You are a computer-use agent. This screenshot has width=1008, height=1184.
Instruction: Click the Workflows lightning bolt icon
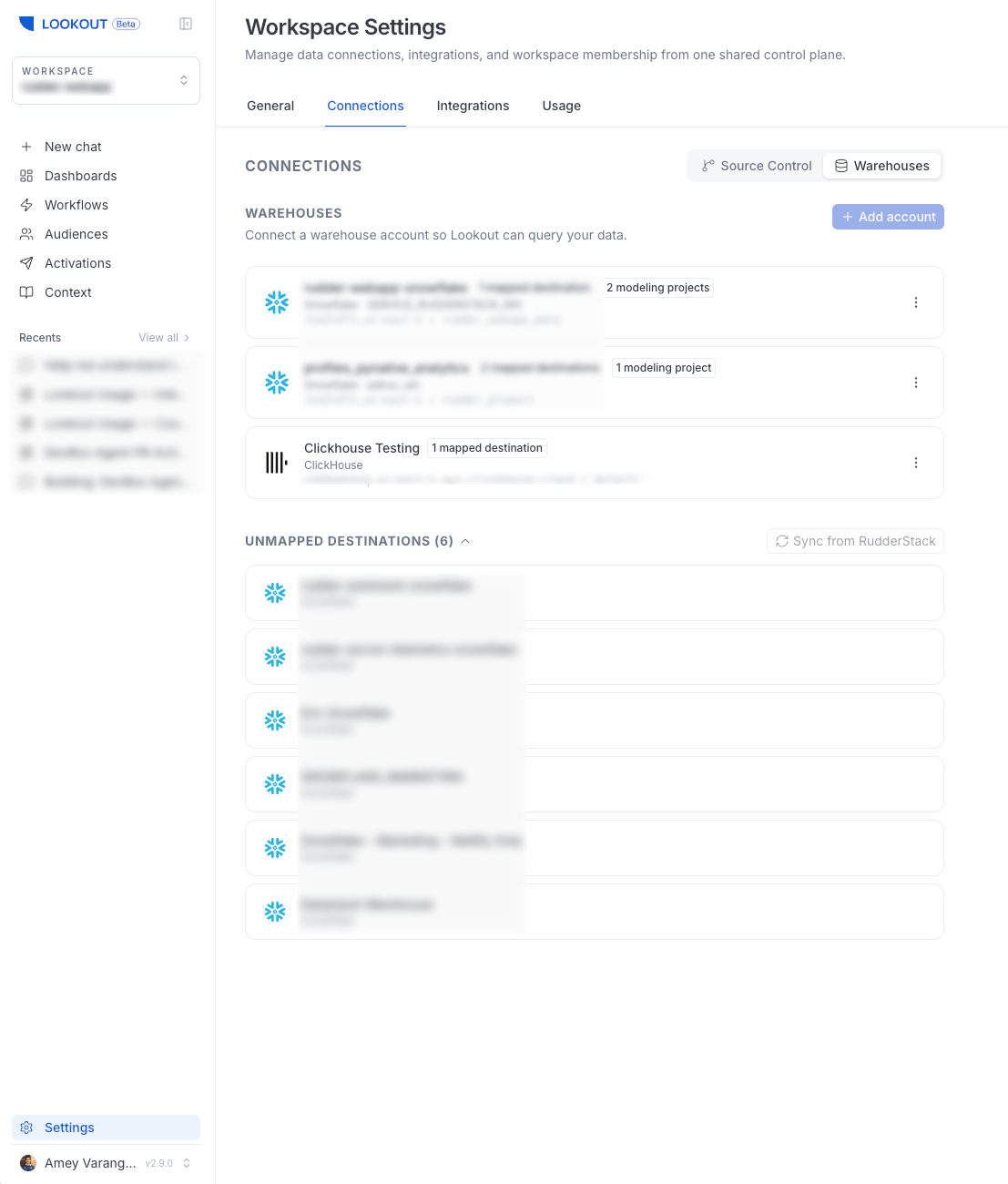tap(26, 205)
